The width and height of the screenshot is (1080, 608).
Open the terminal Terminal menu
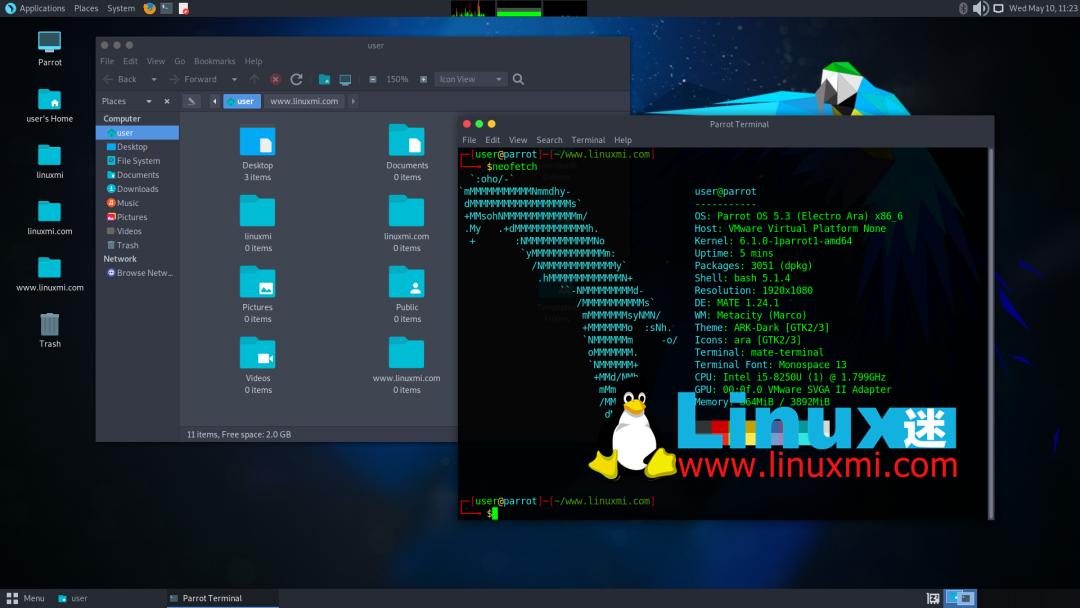tap(588, 140)
